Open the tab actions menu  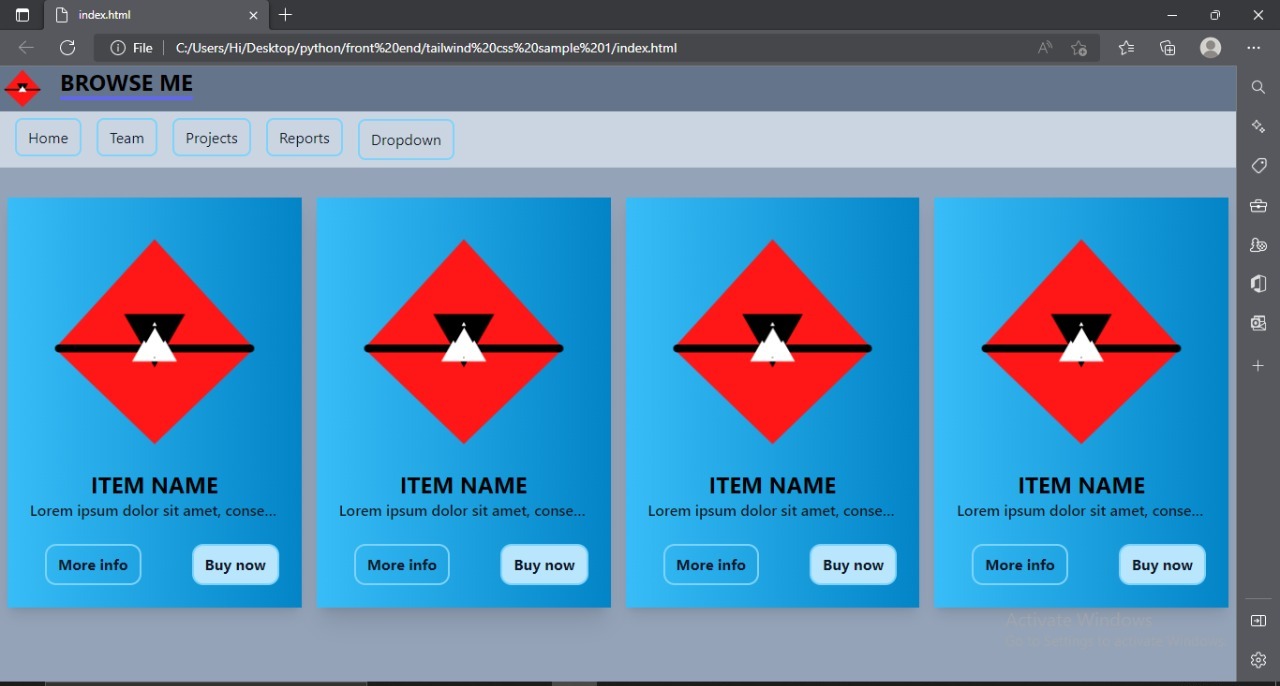pos(22,15)
